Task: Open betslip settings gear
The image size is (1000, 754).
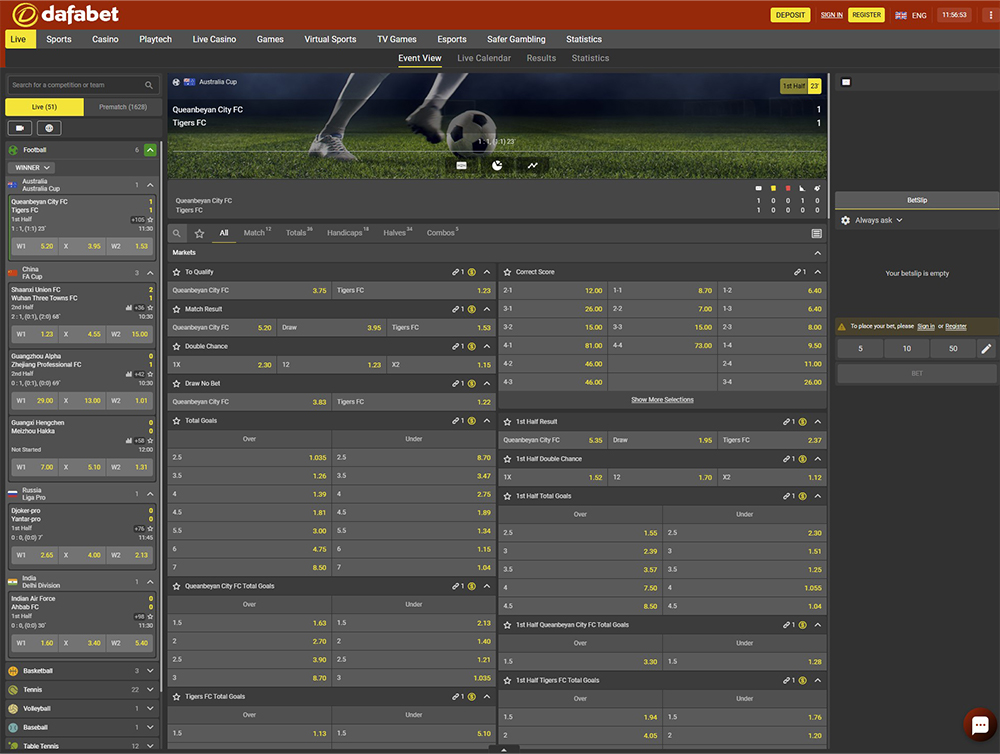Action: 846,220
